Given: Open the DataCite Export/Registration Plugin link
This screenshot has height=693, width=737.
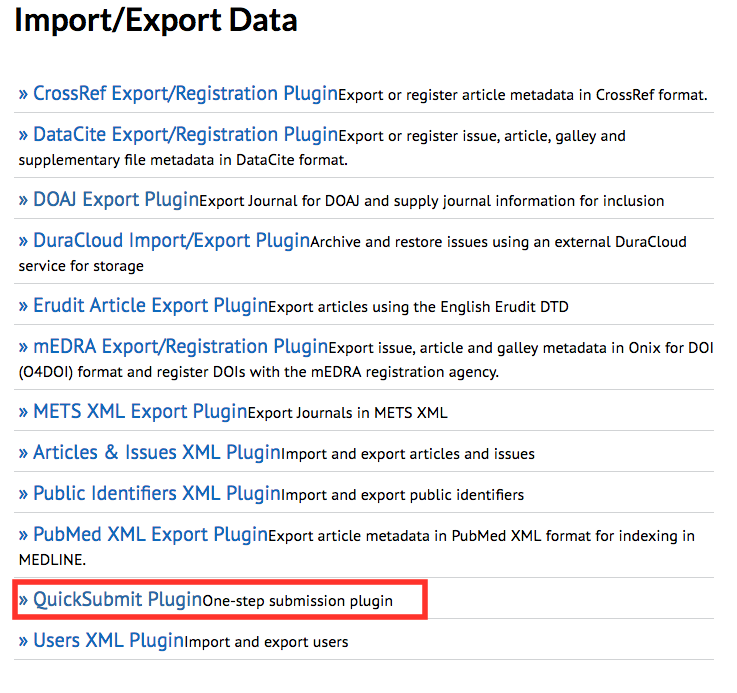Looking at the screenshot, I should 185,135.
